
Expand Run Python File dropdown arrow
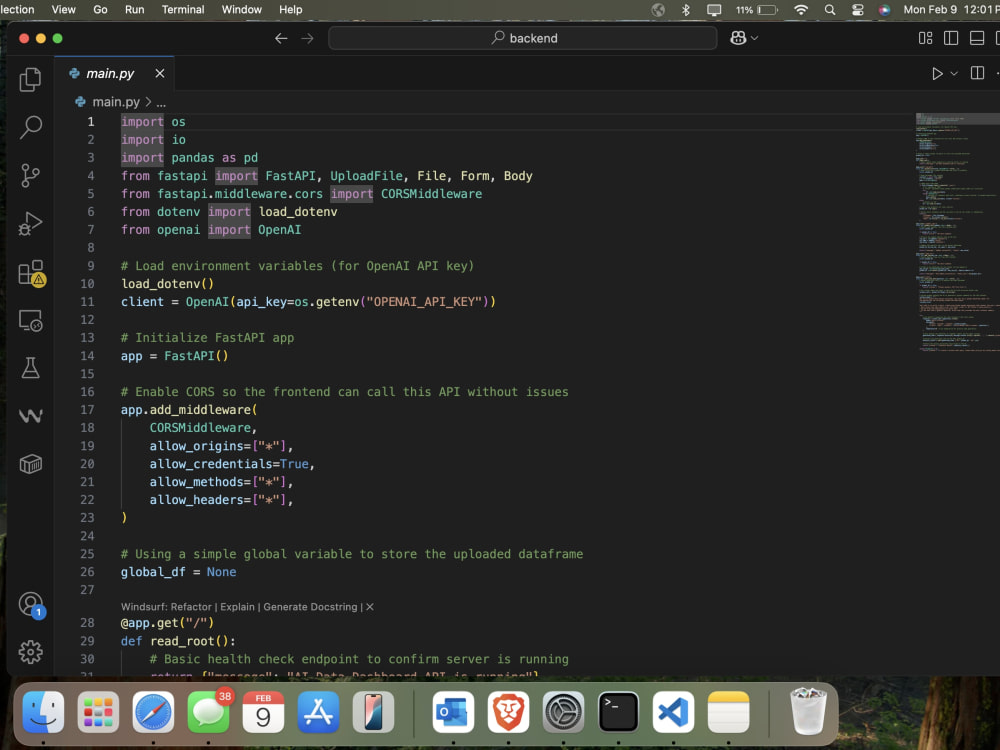(954, 73)
